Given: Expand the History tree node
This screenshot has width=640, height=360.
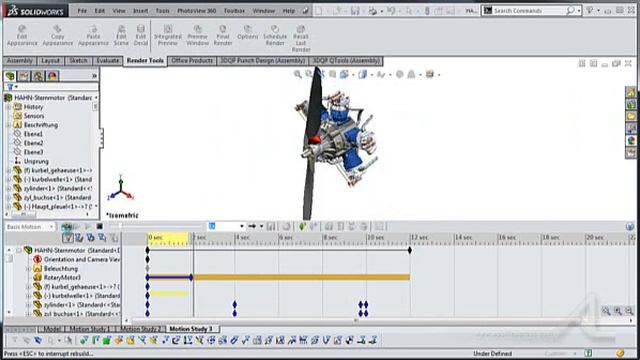Looking at the screenshot, I should pyautogui.click(x=9, y=107).
